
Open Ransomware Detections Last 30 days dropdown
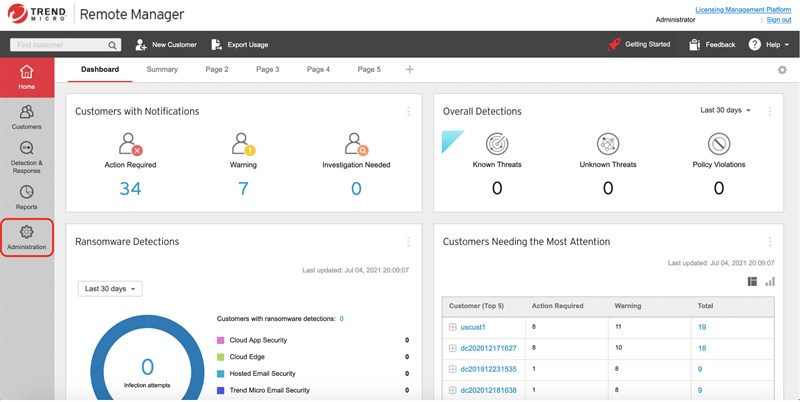point(110,289)
